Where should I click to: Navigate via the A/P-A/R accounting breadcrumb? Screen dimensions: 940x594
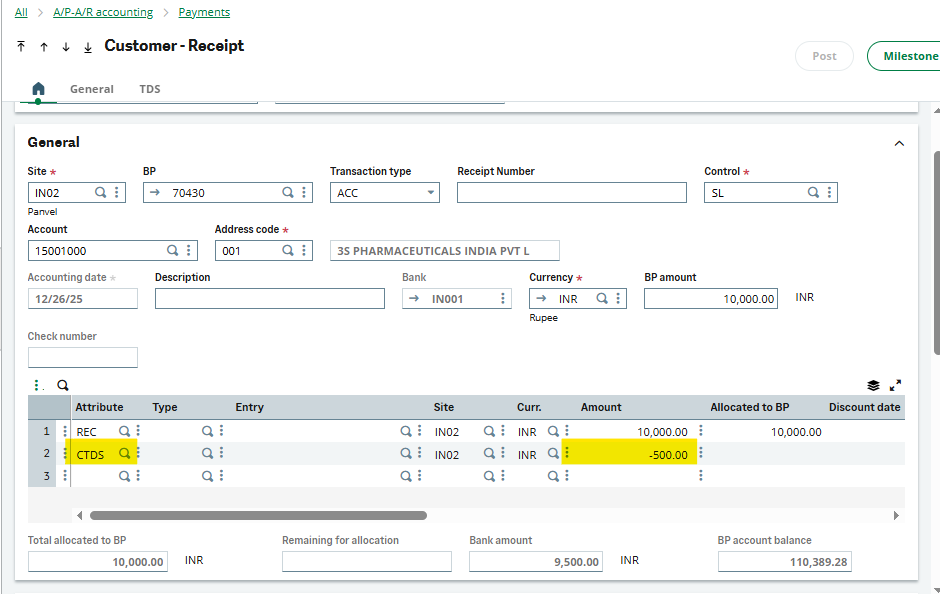click(x=103, y=12)
